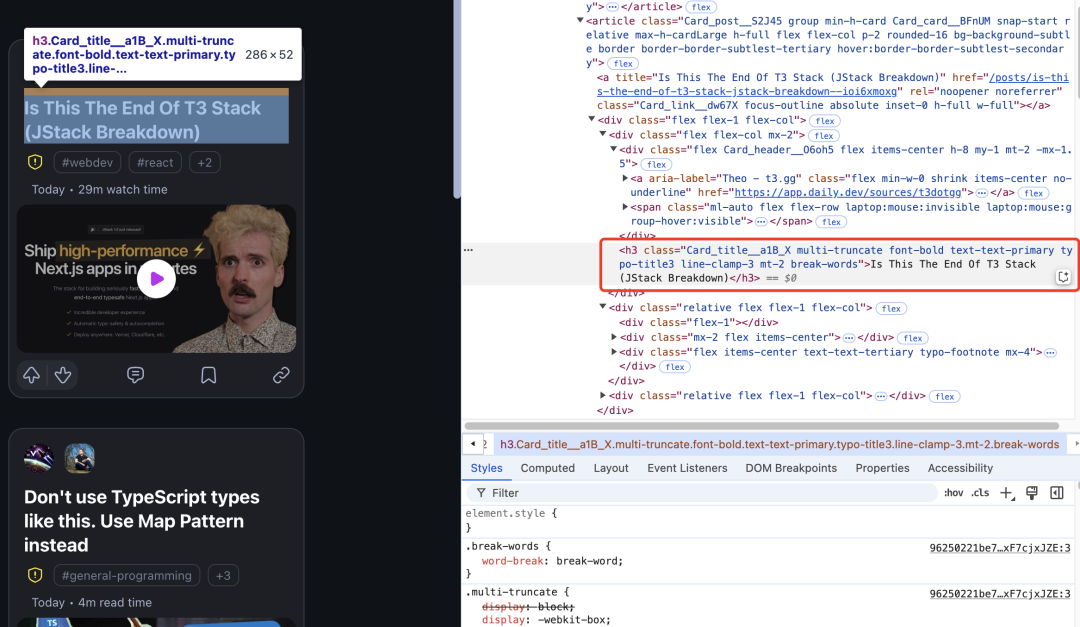This screenshot has height=627, width=1080.
Task: Open the Event Listeners tab
Action: pos(687,468)
